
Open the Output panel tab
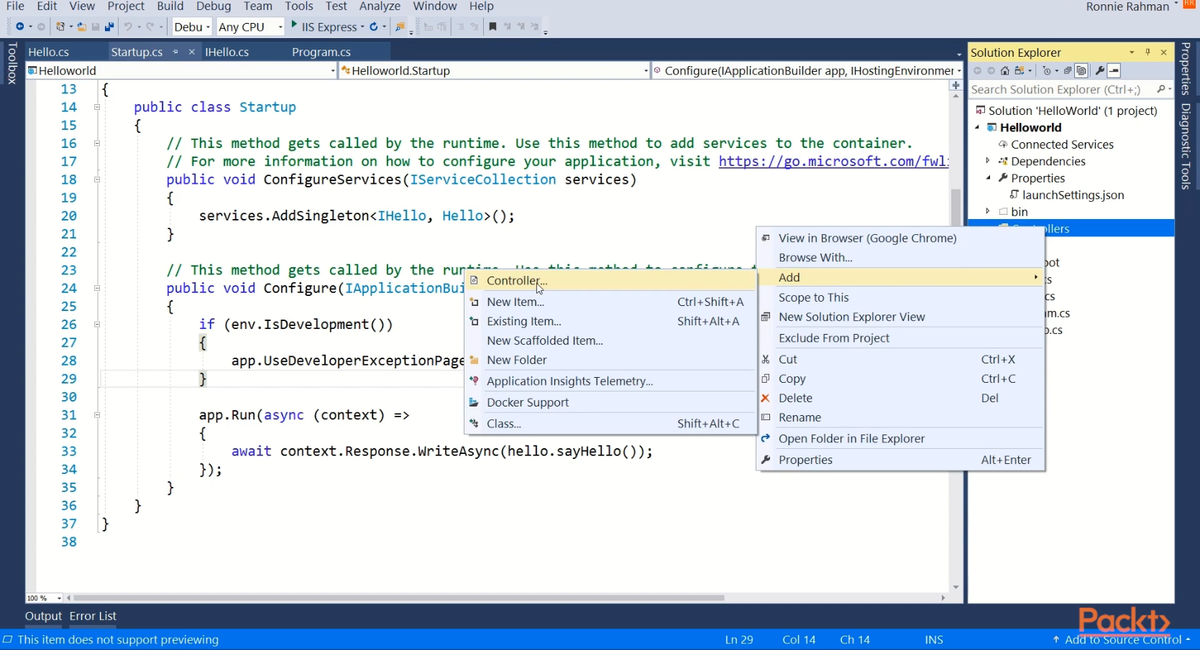pos(43,616)
